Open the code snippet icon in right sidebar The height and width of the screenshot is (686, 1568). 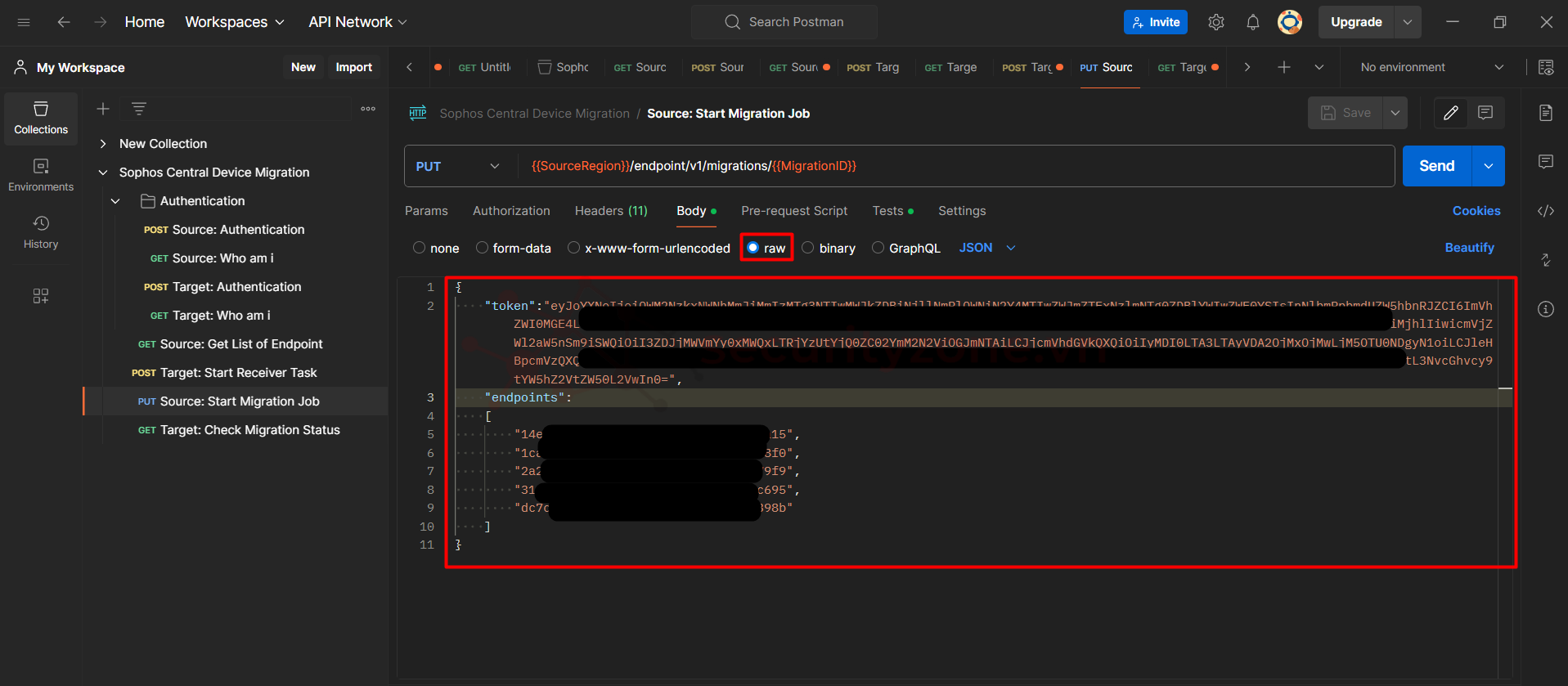[1546, 211]
